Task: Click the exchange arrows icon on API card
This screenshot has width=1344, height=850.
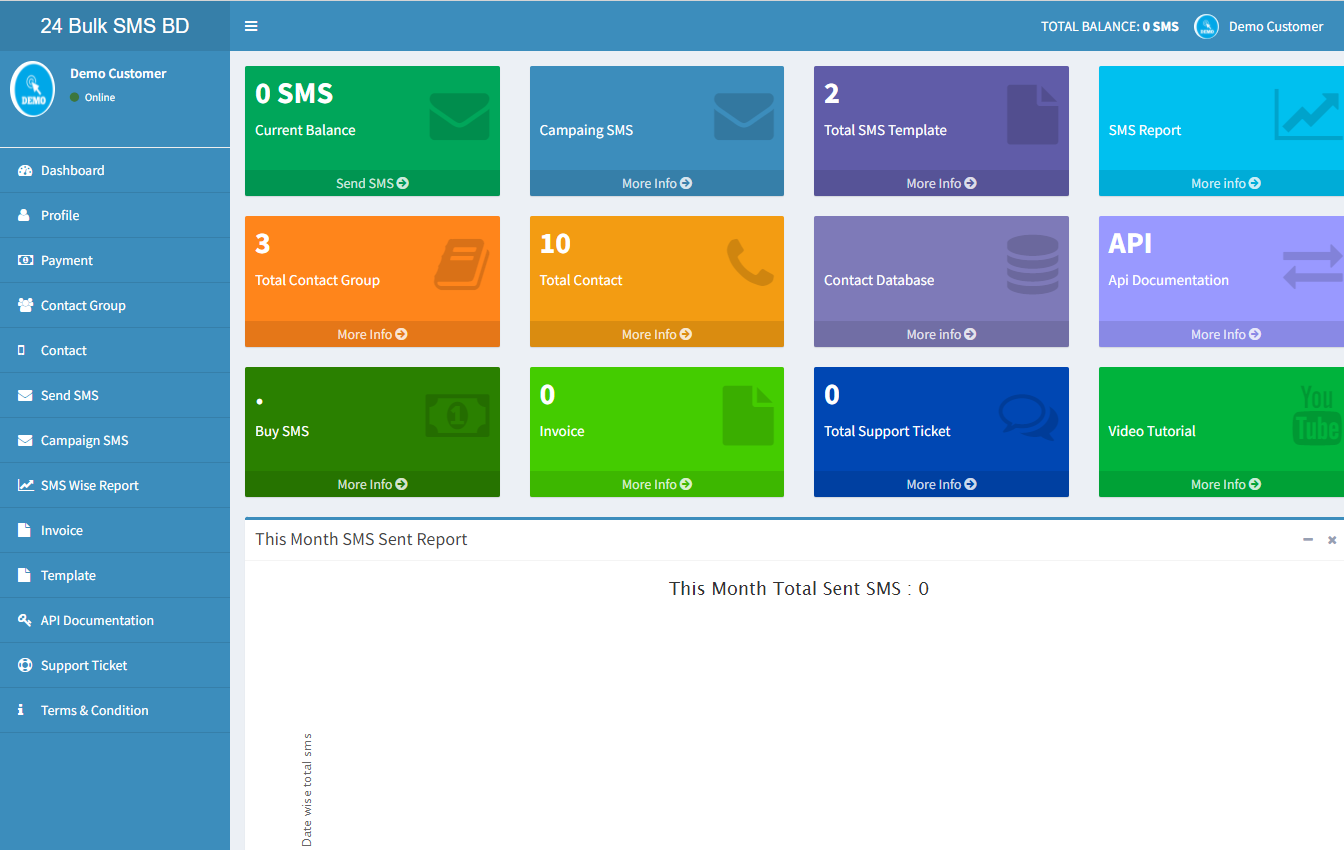Action: (x=1312, y=267)
